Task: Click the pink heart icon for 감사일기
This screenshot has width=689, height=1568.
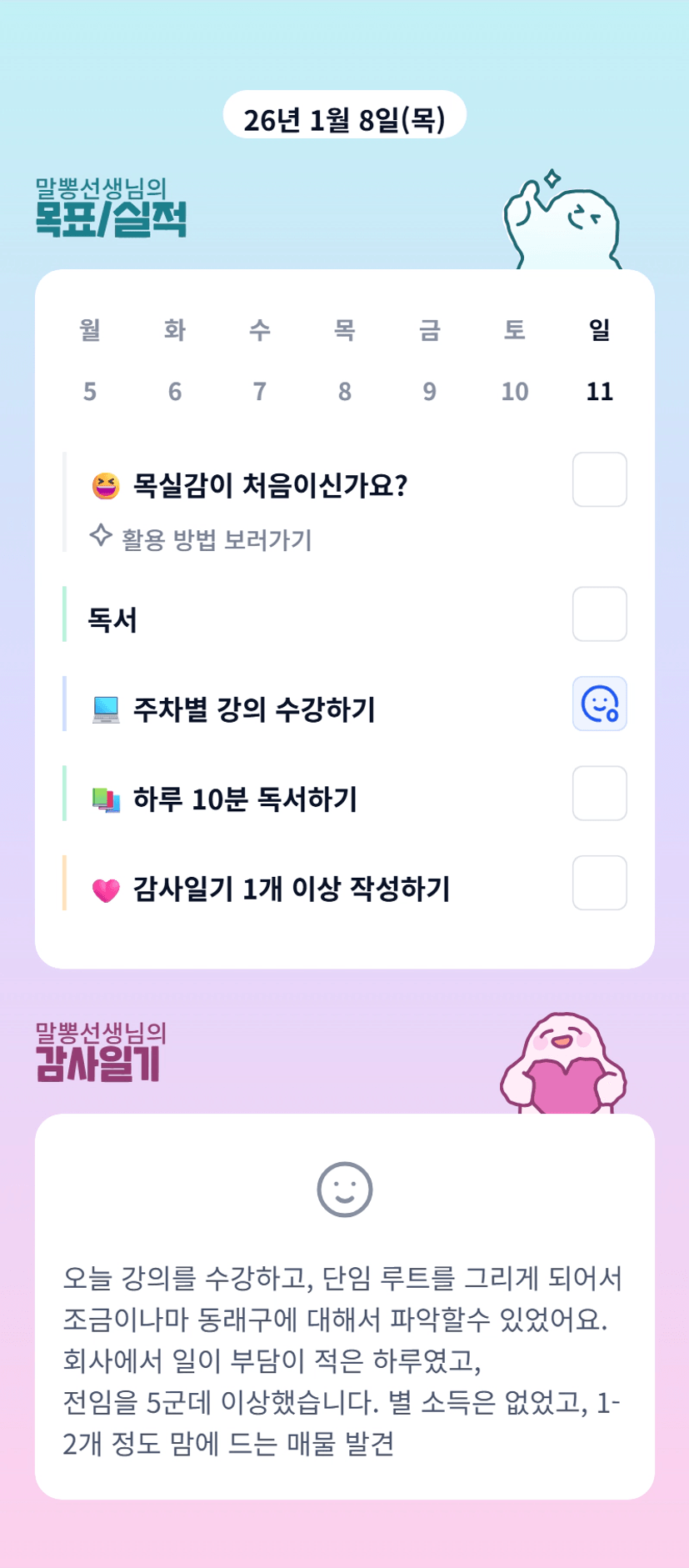Action: pos(106,889)
